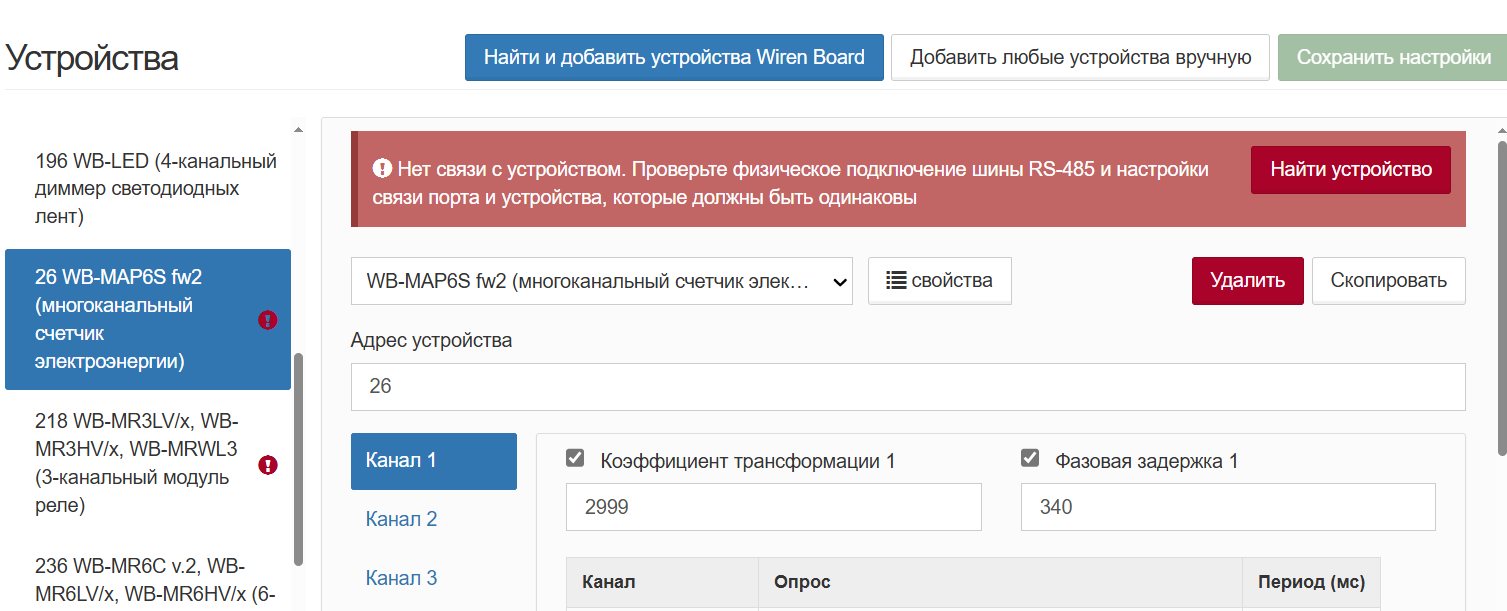Click device list vertical scrollbar thumb
The height and width of the screenshot is (611, 1507).
click(298, 459)
